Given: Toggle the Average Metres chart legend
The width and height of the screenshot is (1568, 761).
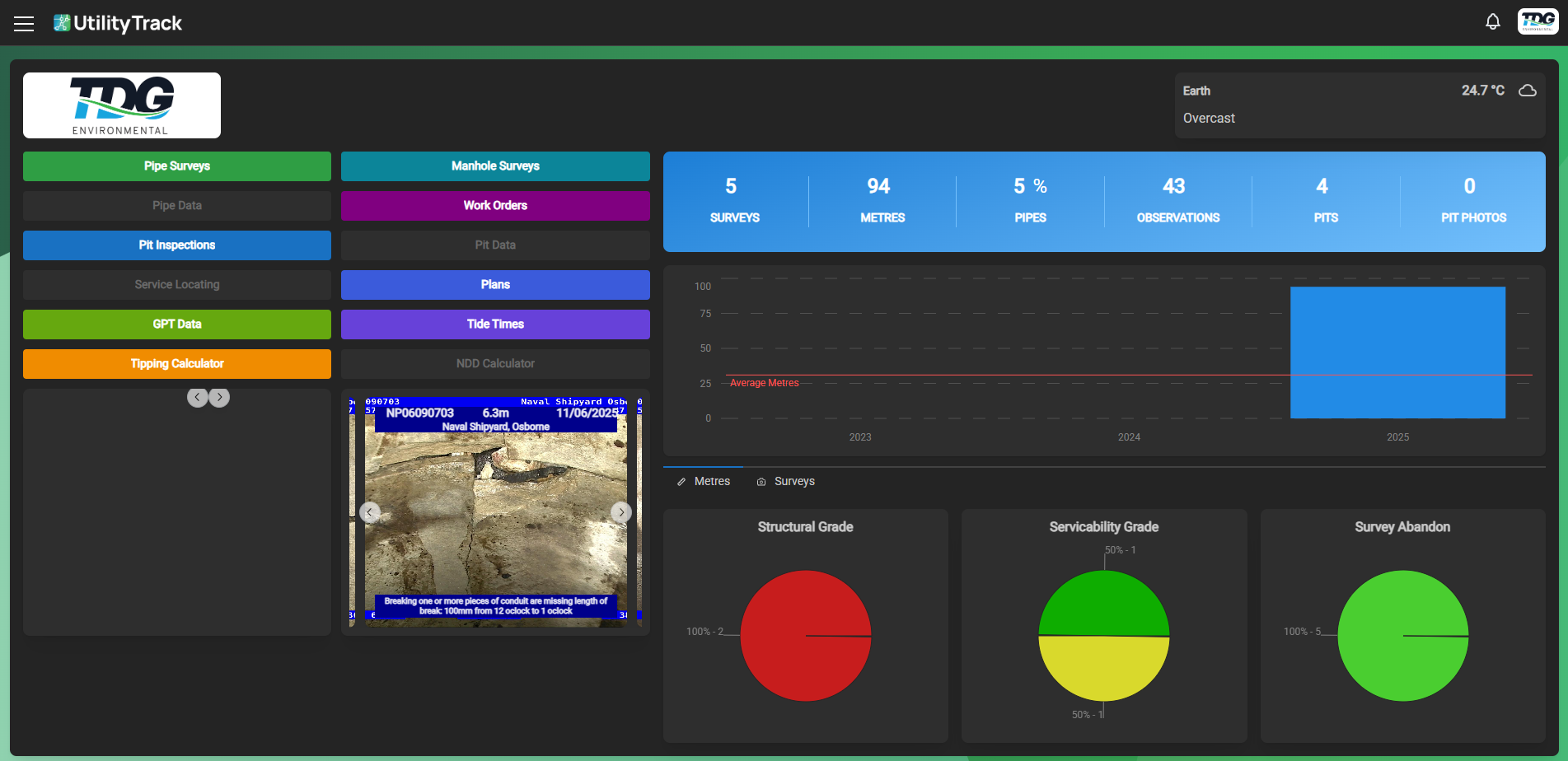Looking at the screenshot, I should point(764,382).
